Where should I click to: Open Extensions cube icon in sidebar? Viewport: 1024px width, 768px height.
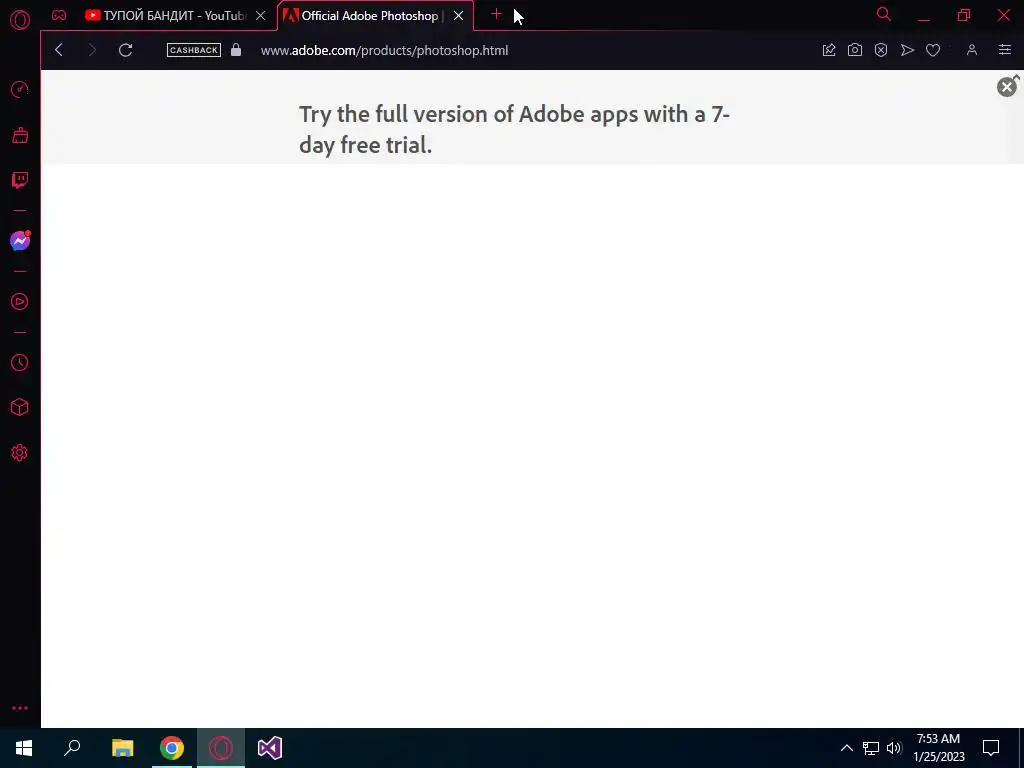point(20,408)
